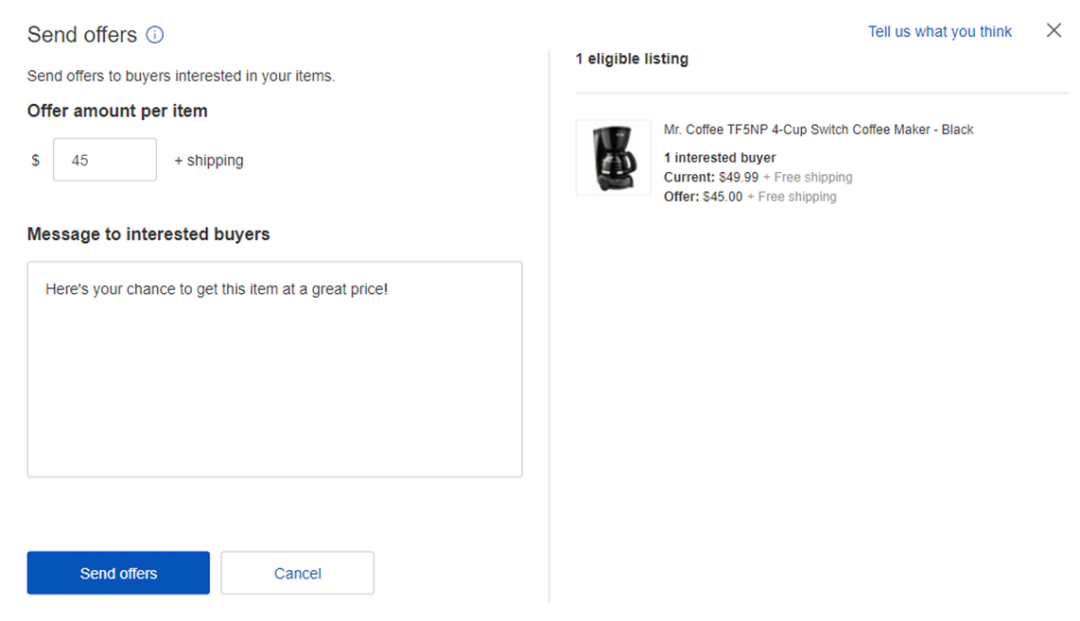Screen dimensions: 1080x621
Task: Click the Send offers dialog title
Action: pos(82,35)
